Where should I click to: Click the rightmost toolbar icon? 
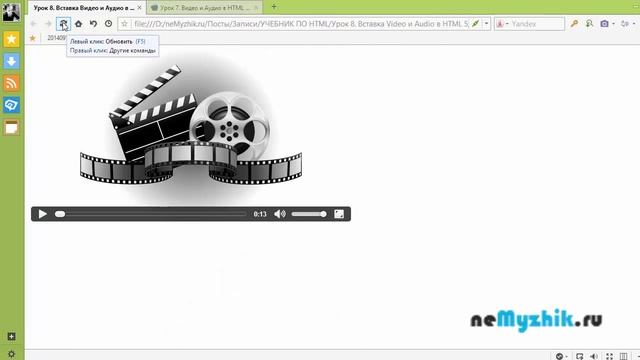click(625, 24)
